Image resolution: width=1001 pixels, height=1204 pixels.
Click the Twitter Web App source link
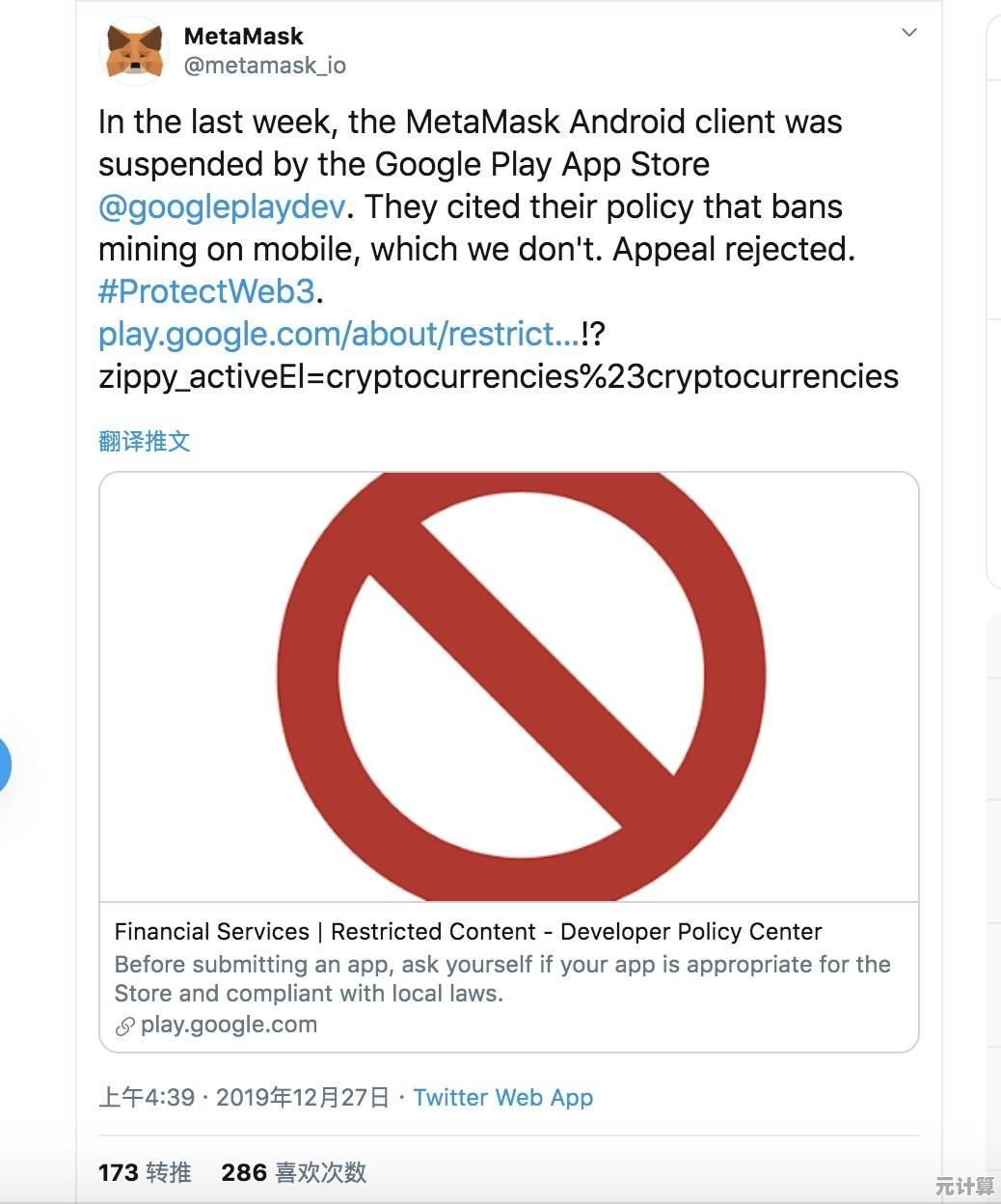click(x=502, y=1098)
